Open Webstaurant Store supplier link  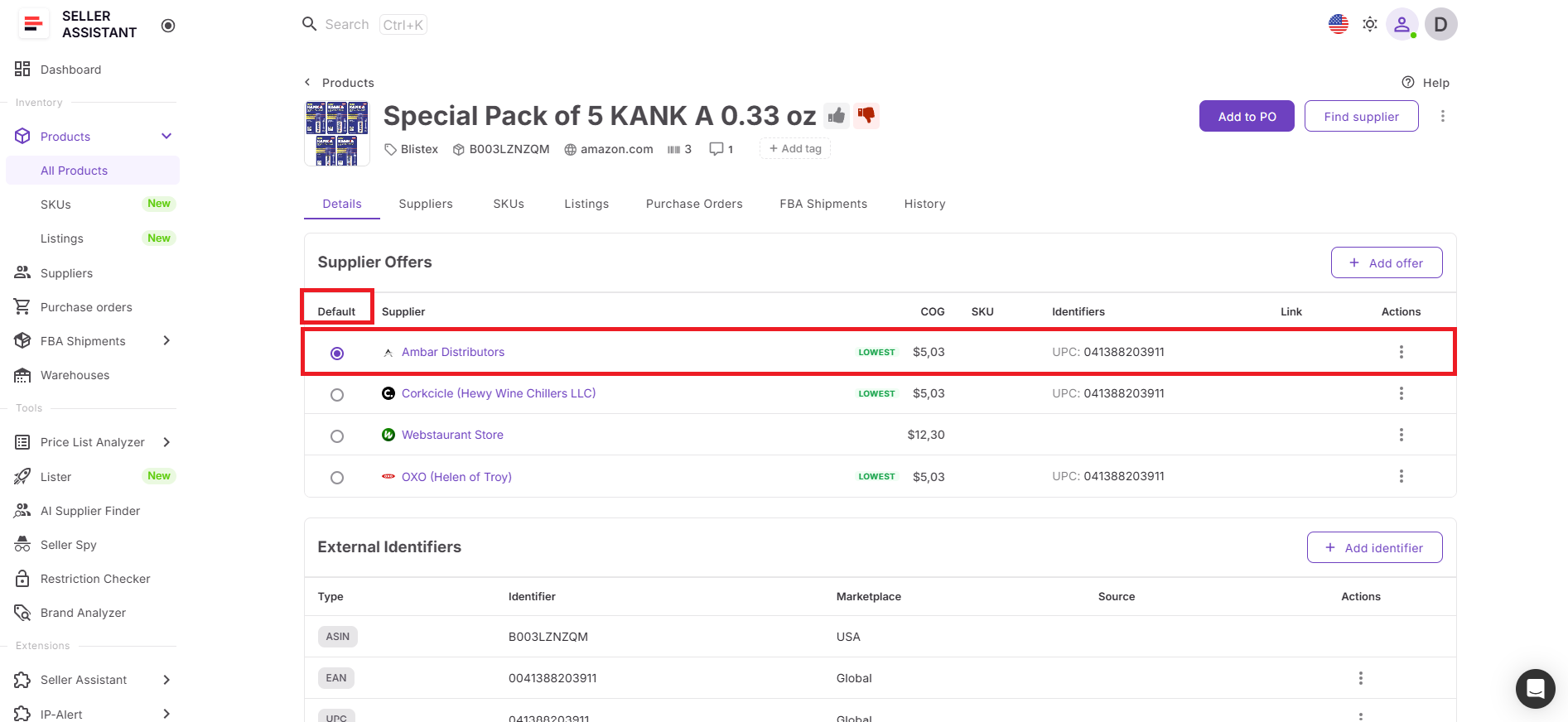452,435
